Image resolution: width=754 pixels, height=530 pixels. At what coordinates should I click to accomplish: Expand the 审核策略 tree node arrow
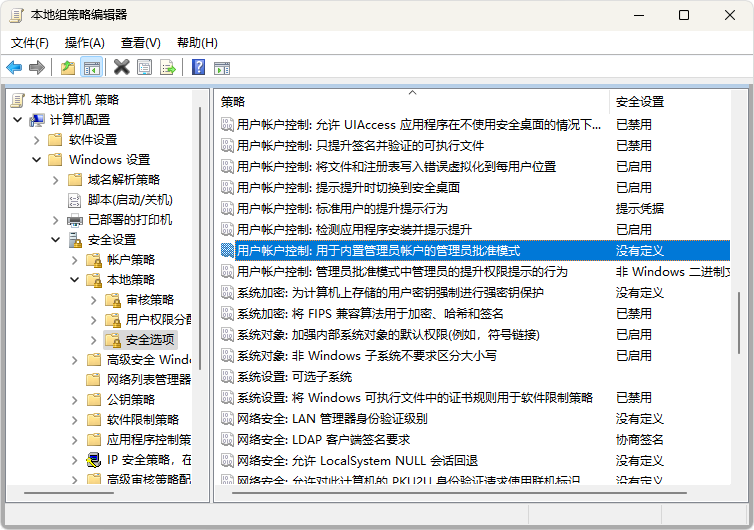pos(93,300)
